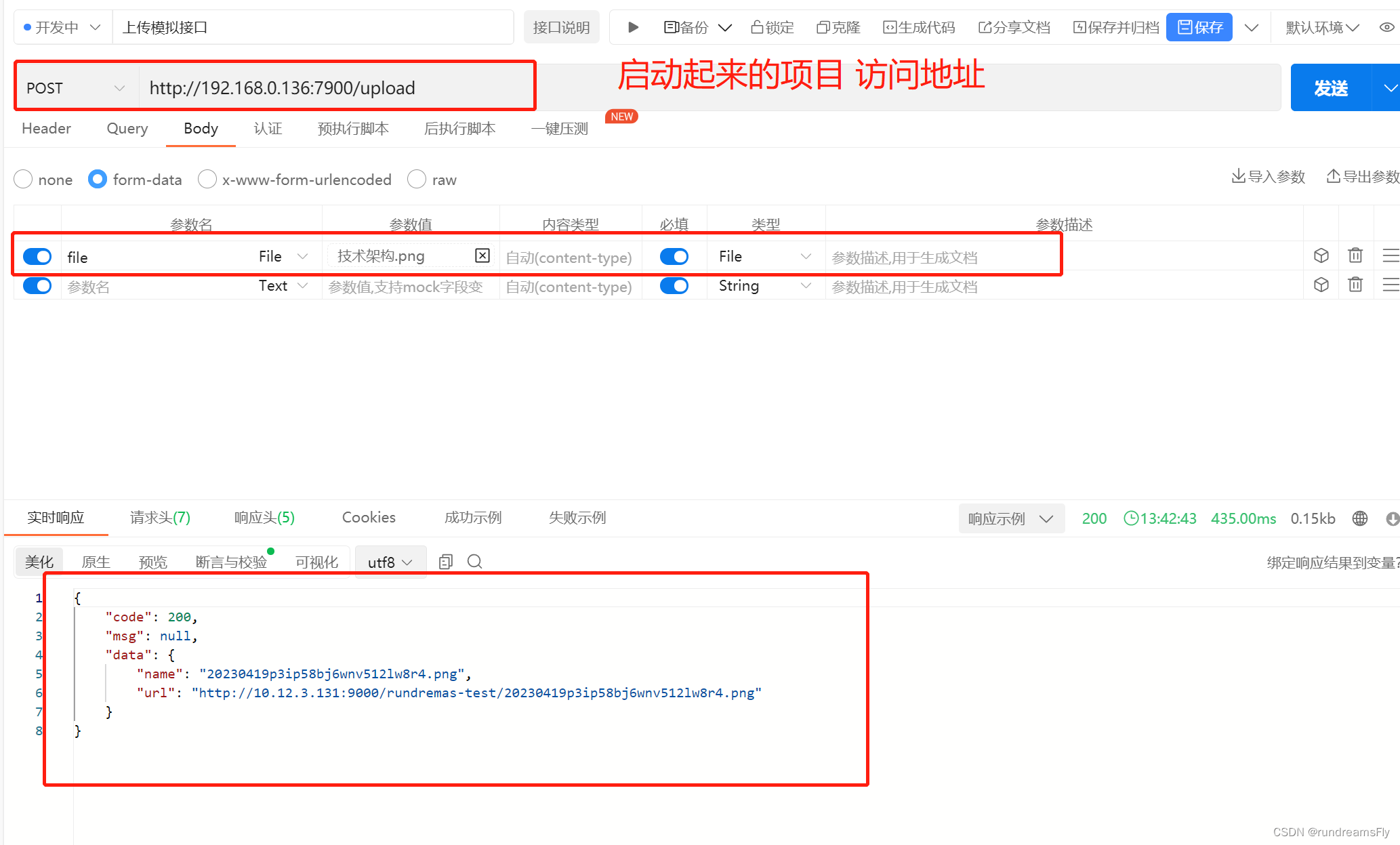The image size is (1400, 845).
Task: Delete the file parameter row
Action: pyautogui.click(x=1355, y=255)
